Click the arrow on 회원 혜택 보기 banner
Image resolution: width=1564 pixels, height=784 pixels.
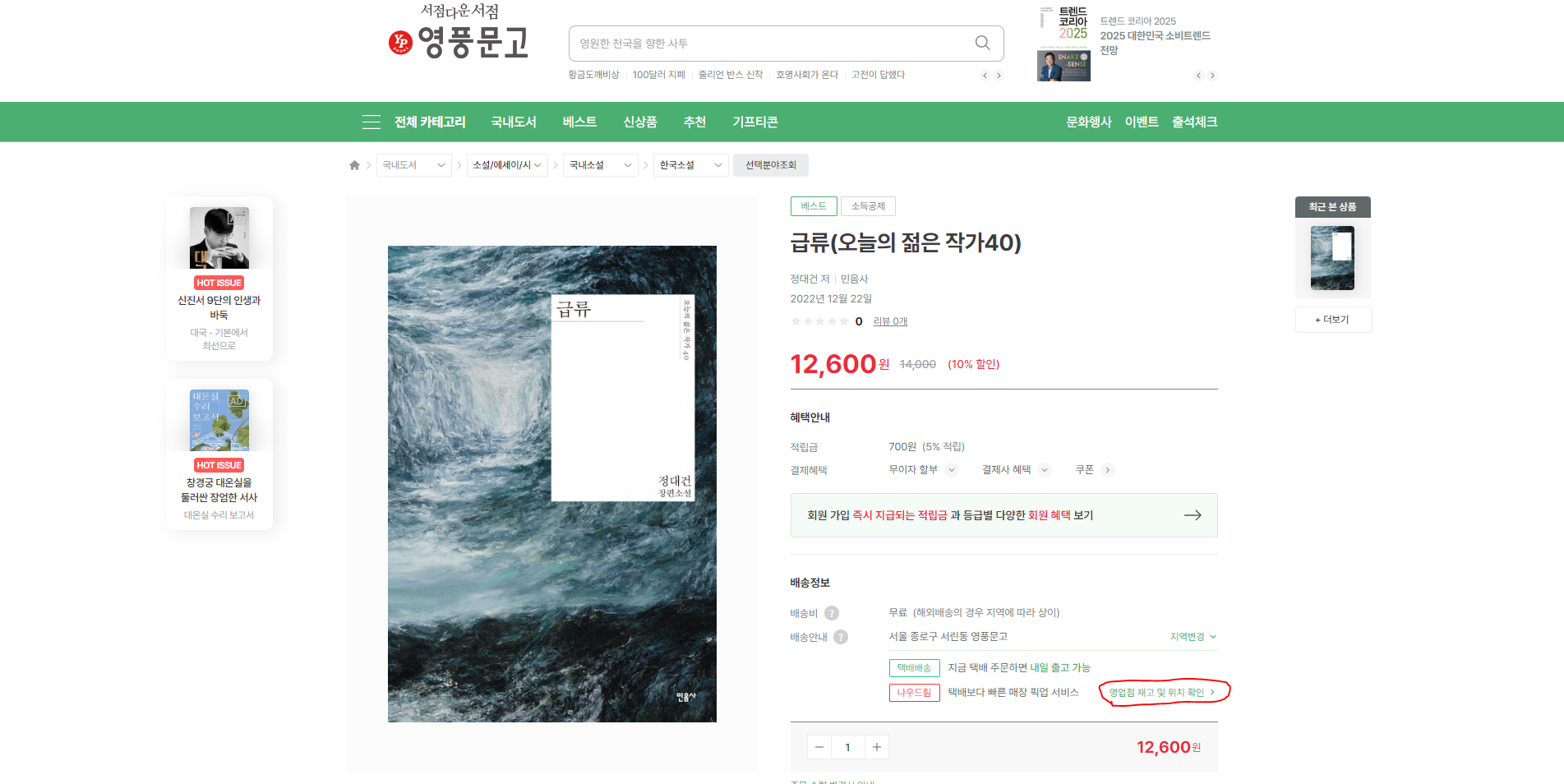coord(1193,515)
